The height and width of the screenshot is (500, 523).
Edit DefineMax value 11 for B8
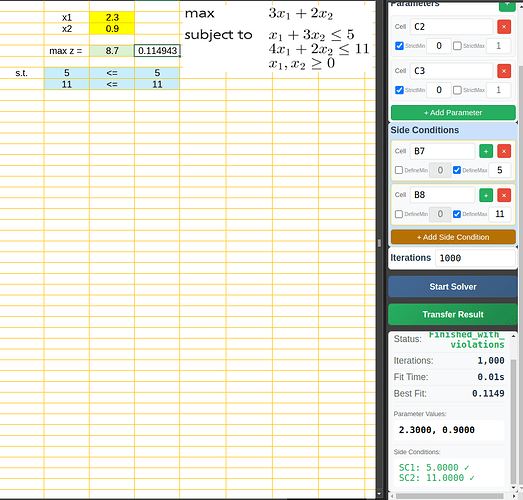tap(499, 214)
